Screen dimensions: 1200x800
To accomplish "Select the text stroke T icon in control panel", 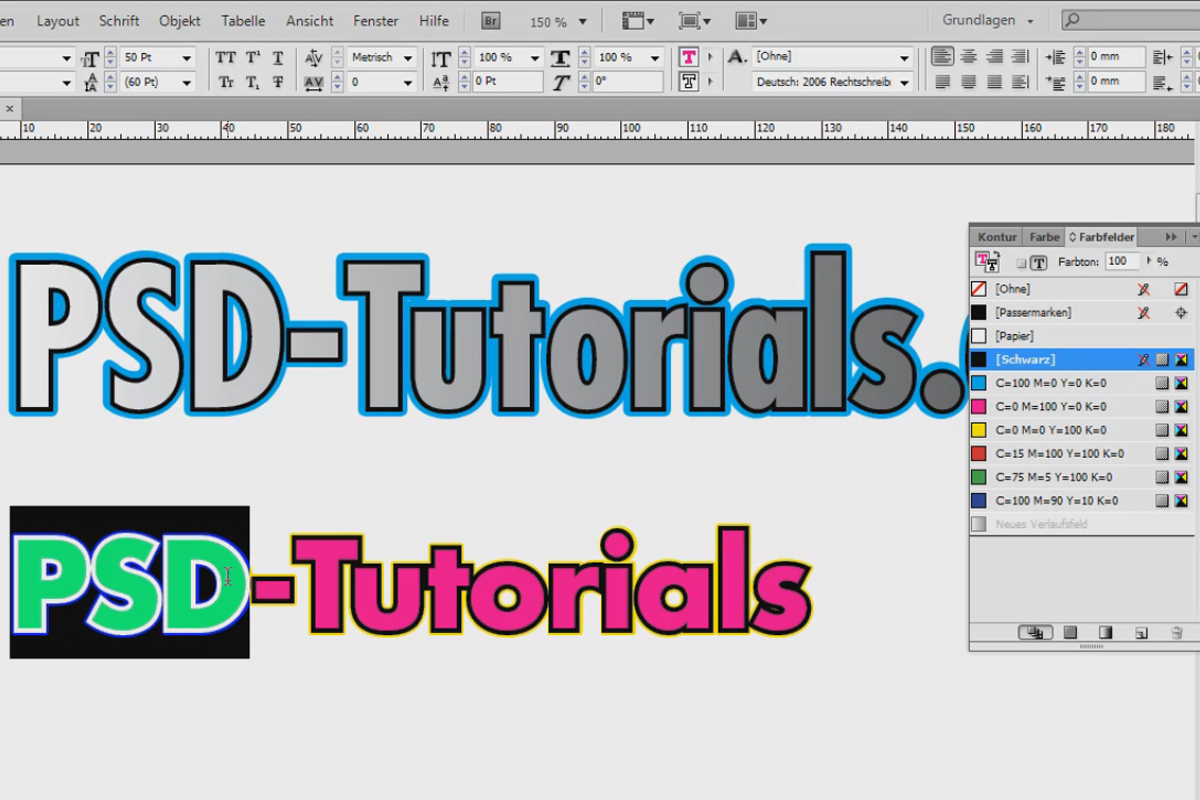I will [x=688, y=81].
